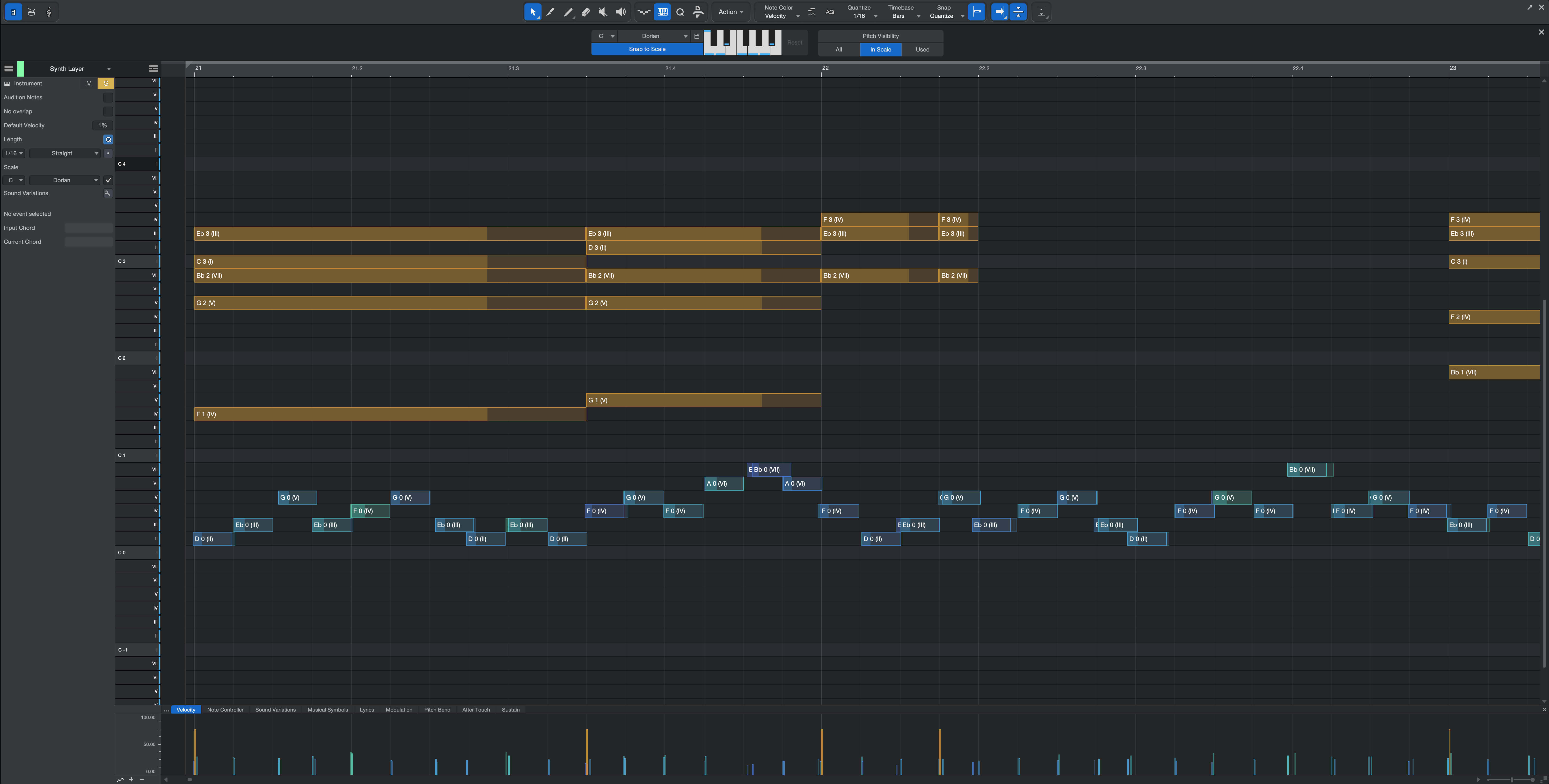Click the green Synth Layer color swatch
This screenshot has width=1549, height=784.
[20, 69]
